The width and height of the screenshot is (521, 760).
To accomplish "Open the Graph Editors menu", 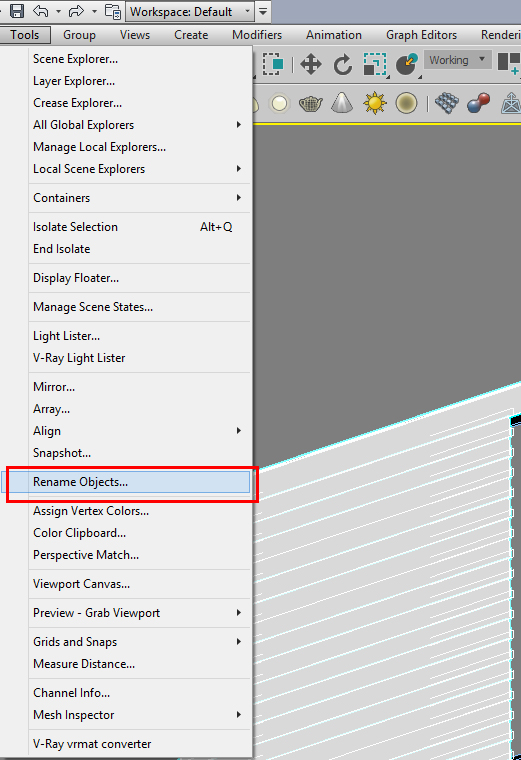I will point(421,35).
